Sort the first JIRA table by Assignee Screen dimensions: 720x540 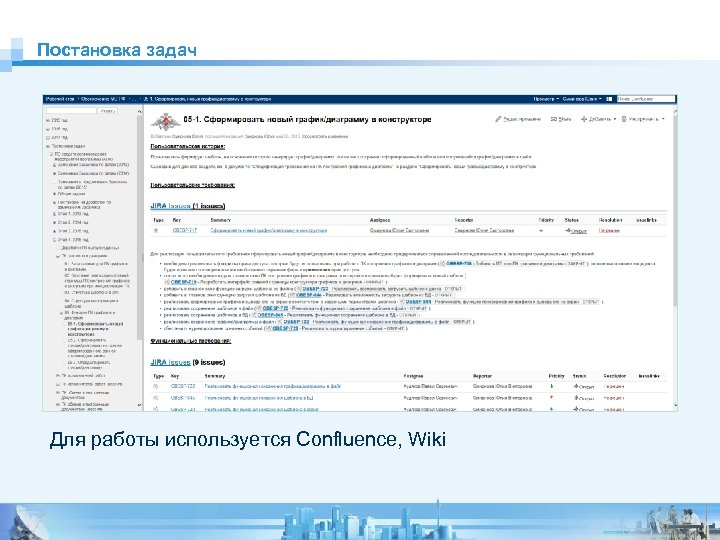point(380,220)
